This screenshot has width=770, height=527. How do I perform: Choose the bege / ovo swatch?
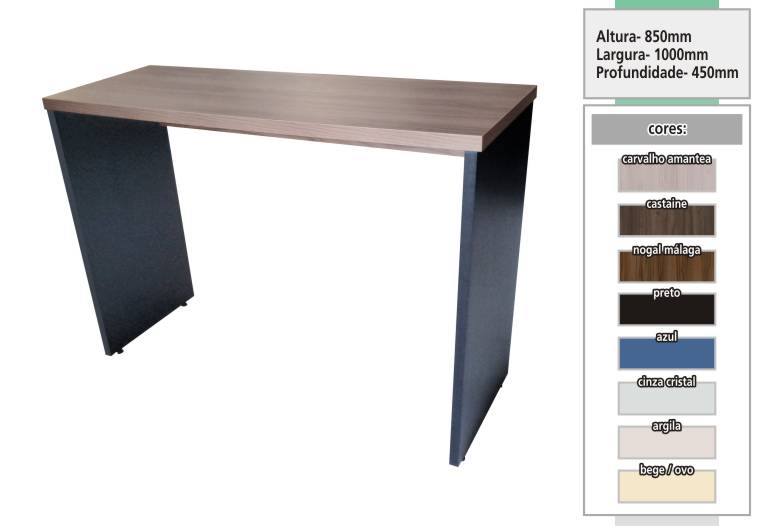pyautogui.click(x=666, y=487)
